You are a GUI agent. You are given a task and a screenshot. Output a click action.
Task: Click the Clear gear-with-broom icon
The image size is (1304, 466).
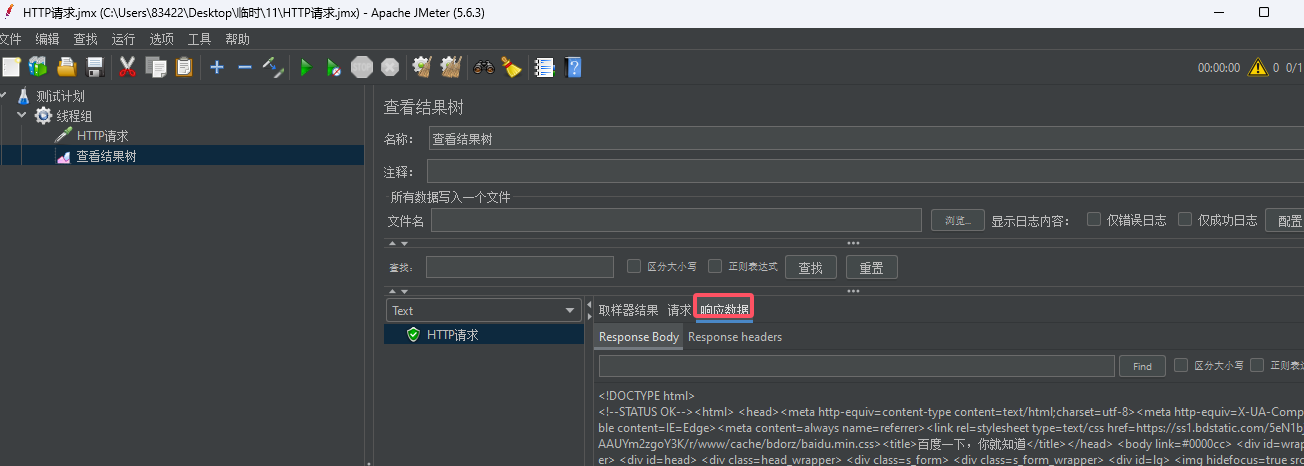(422, 67)
